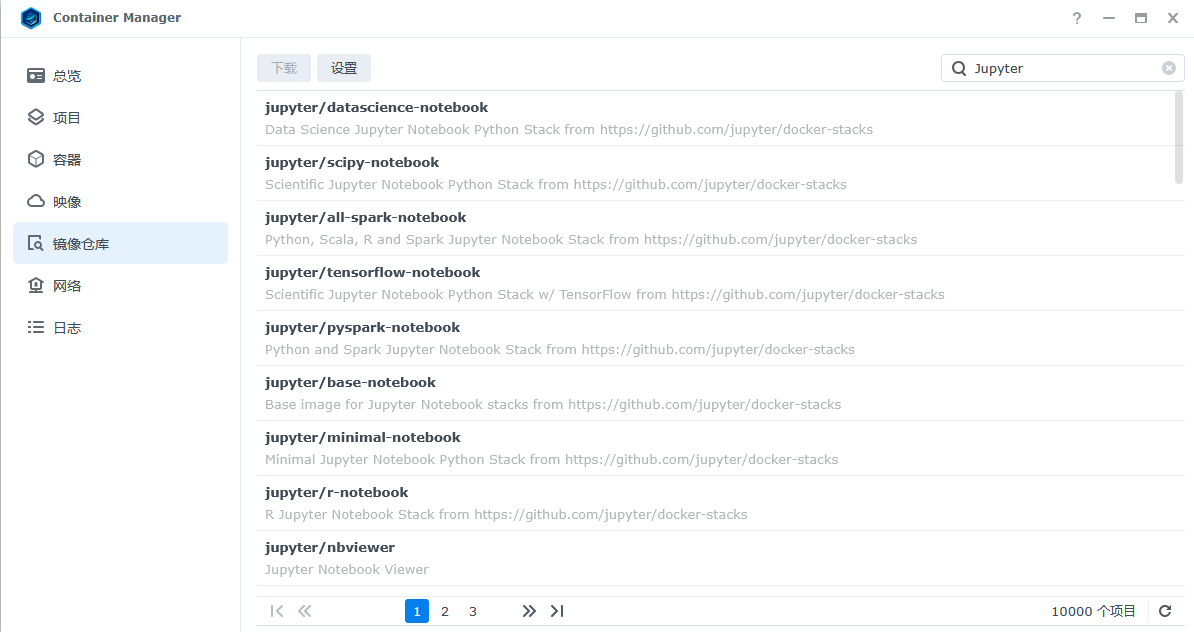Close the Container Manager window
This screenshot has height=632, width=1194.
[x=1173, y=18]
